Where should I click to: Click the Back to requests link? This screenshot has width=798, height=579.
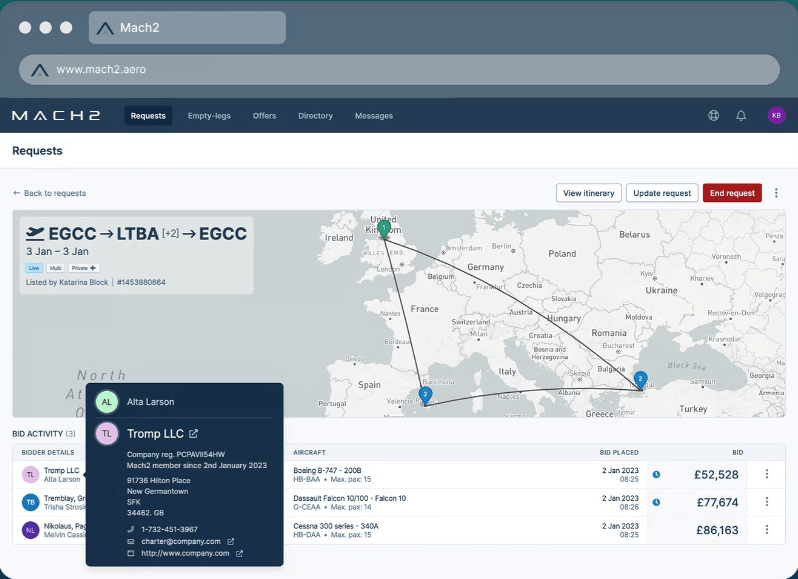[x=50, y=193]
